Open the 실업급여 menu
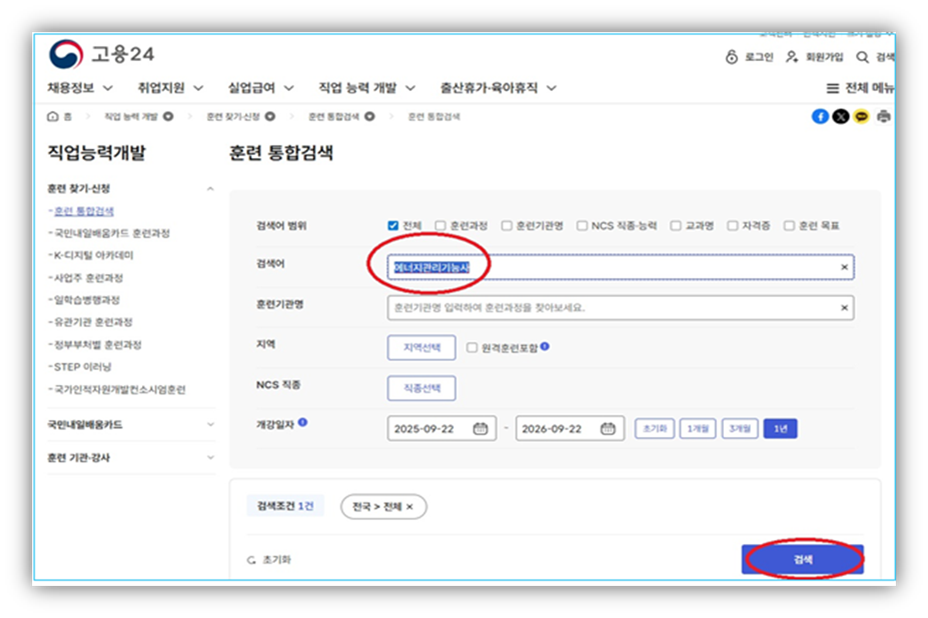 264,88
